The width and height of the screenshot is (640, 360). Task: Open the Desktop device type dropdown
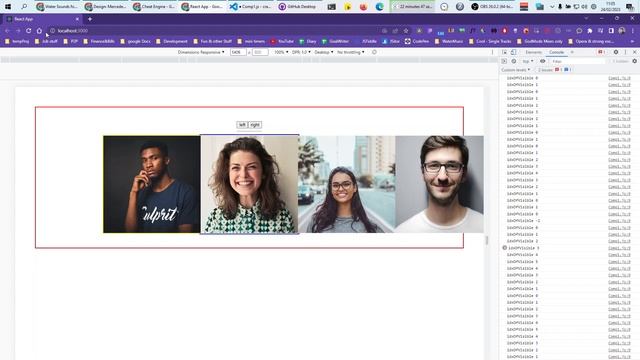pos(324,52)
